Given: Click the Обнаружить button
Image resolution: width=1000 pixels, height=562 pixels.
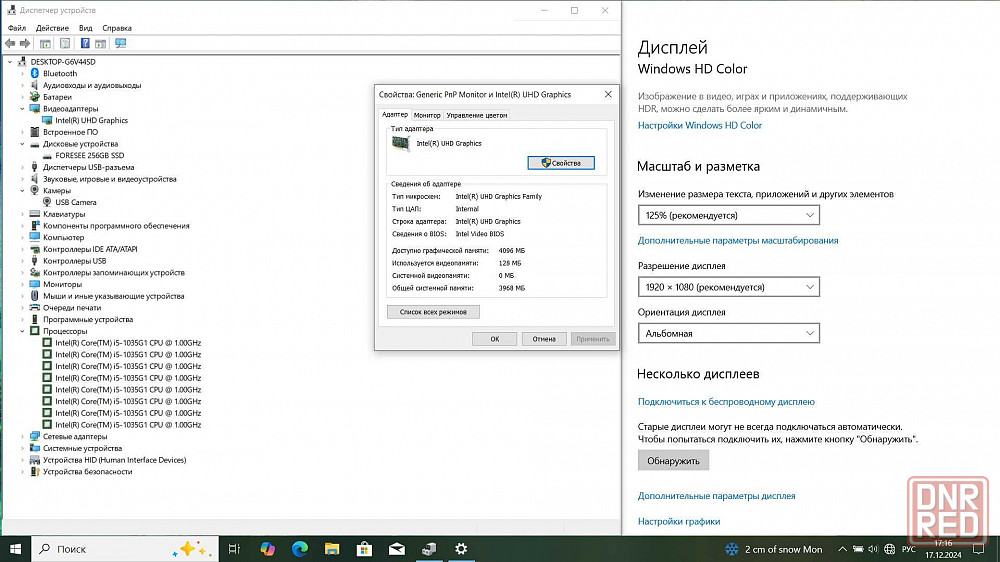Looking at the screenshot, I should (x=673, y=461).
